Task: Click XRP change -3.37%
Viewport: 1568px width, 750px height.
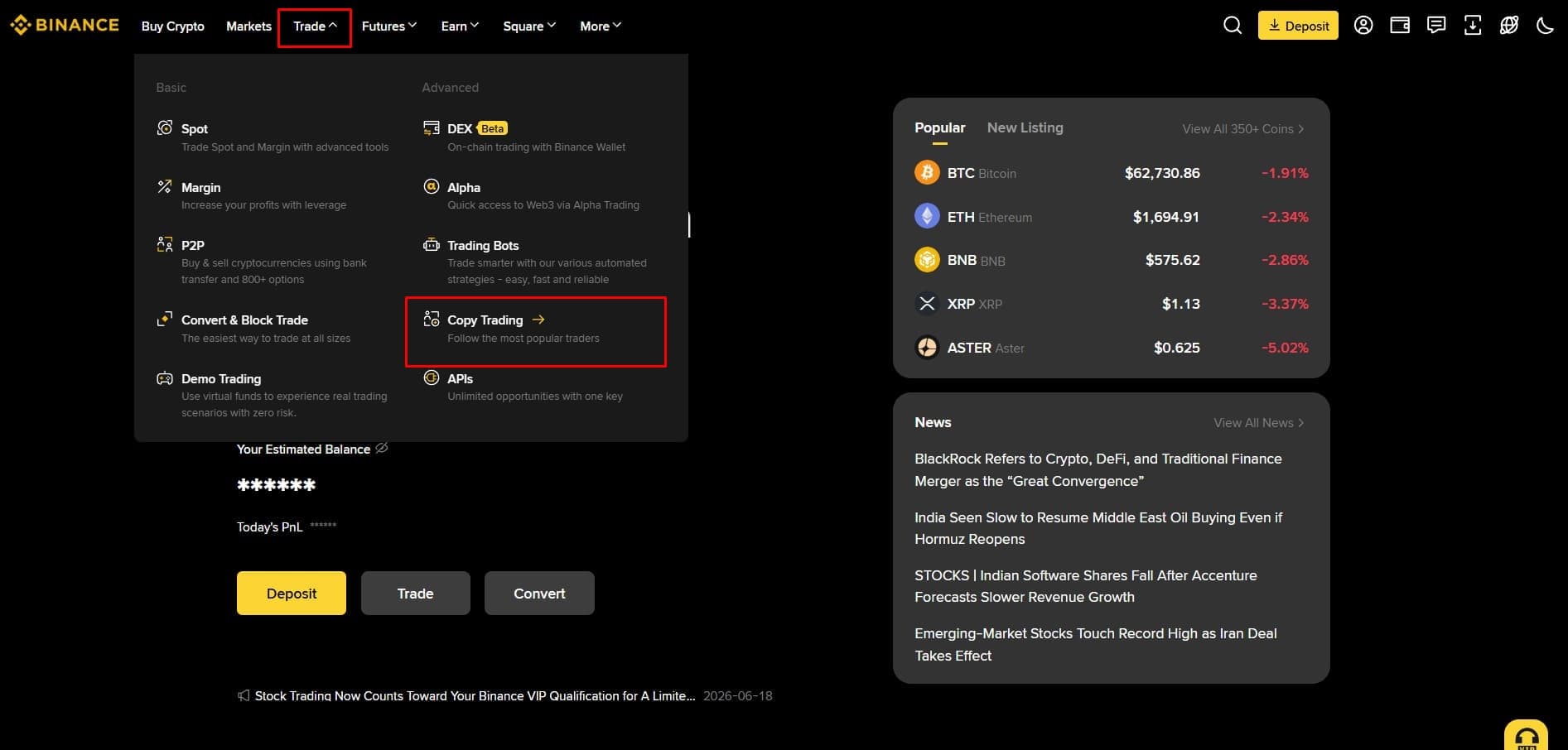Action: 1285,304
